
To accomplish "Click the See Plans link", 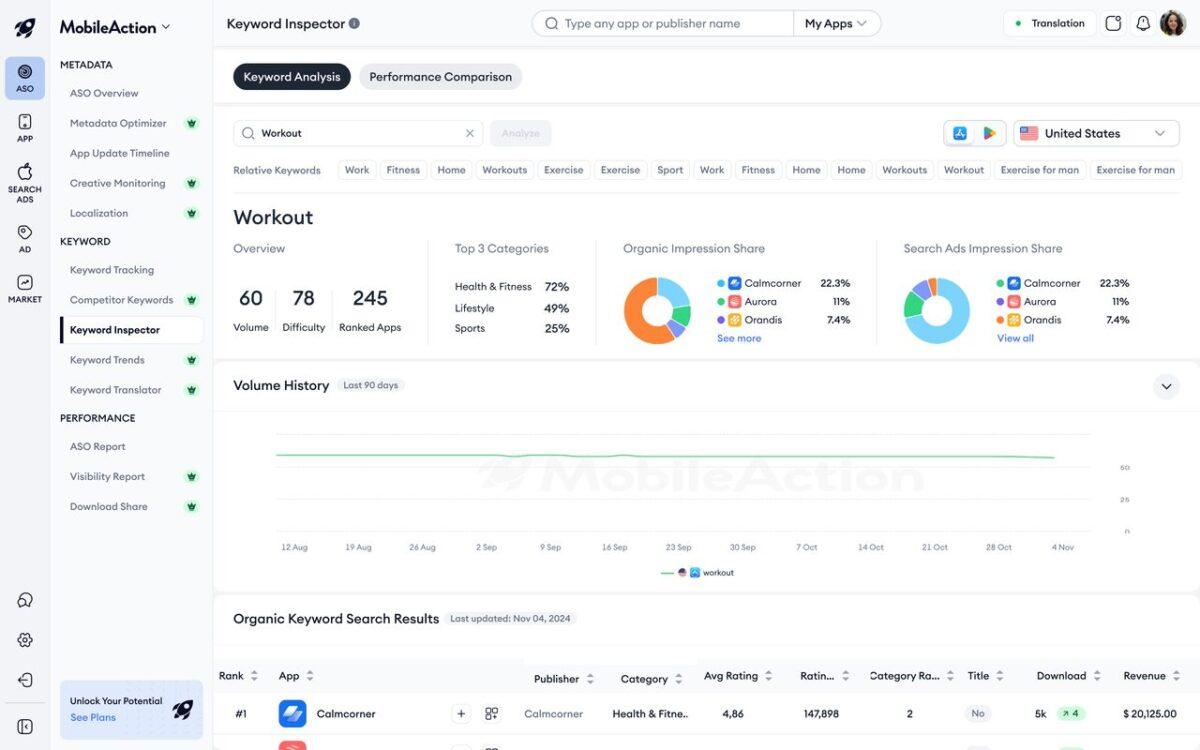I will coord(93,717).
